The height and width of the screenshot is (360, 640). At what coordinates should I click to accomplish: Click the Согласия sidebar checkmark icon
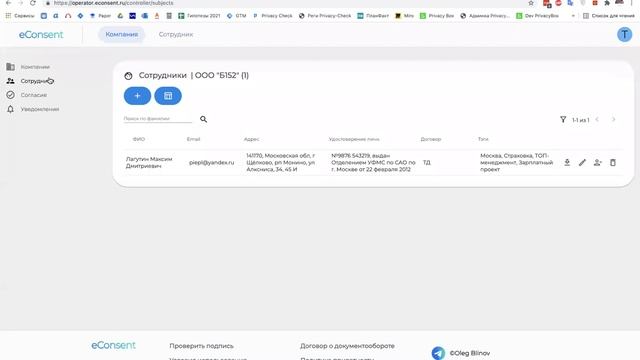click(10, 95)
